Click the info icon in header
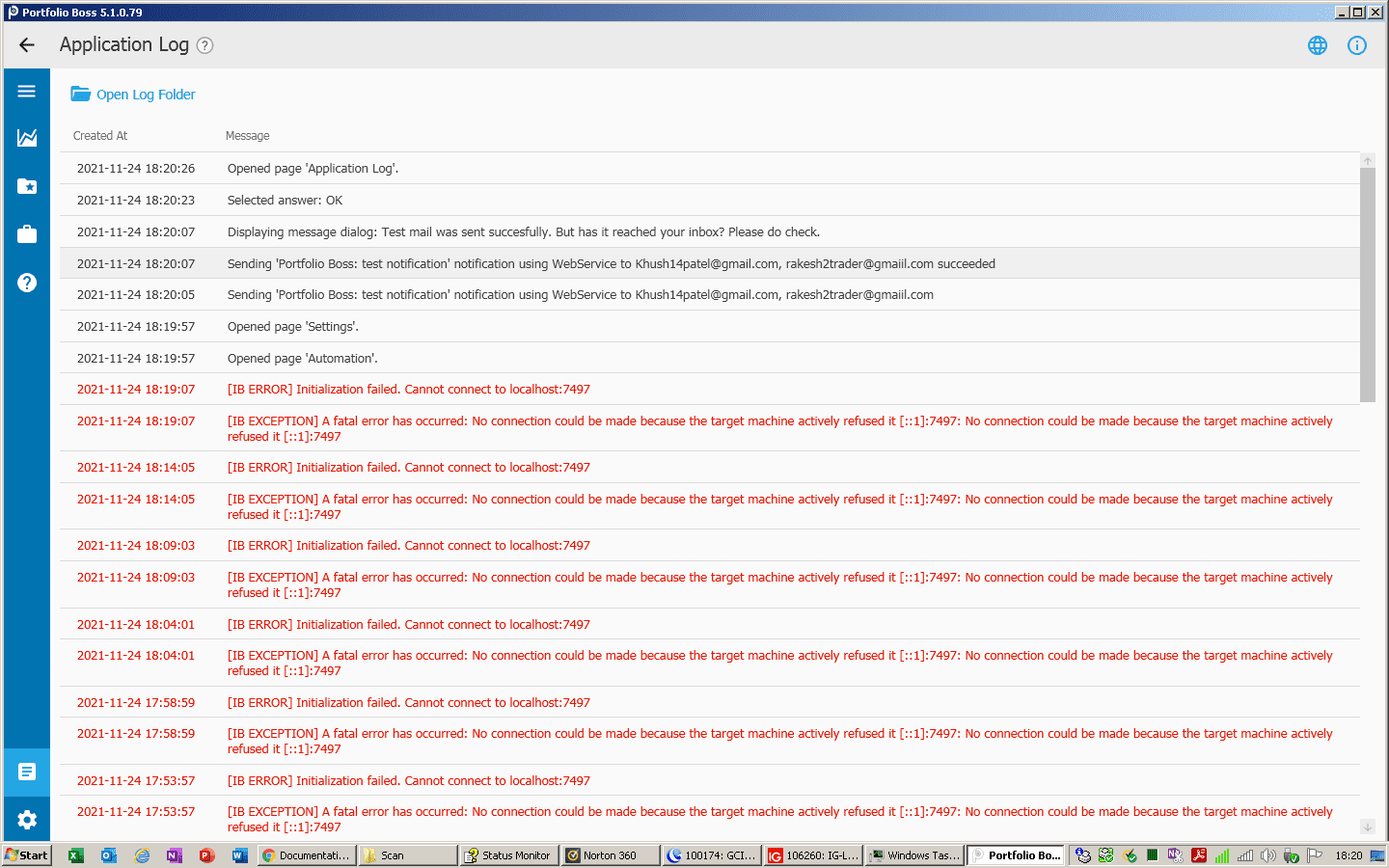This screenshot has height=868, width=1389. click(1356, 45)
